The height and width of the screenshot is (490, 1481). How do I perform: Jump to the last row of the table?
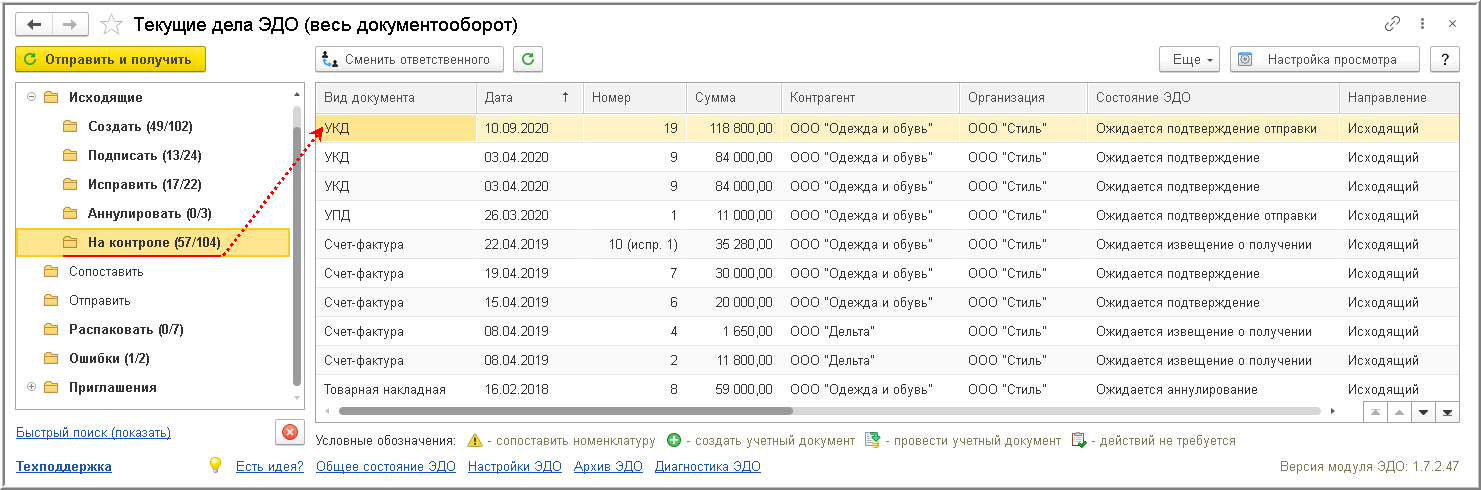click(1446, 411)
